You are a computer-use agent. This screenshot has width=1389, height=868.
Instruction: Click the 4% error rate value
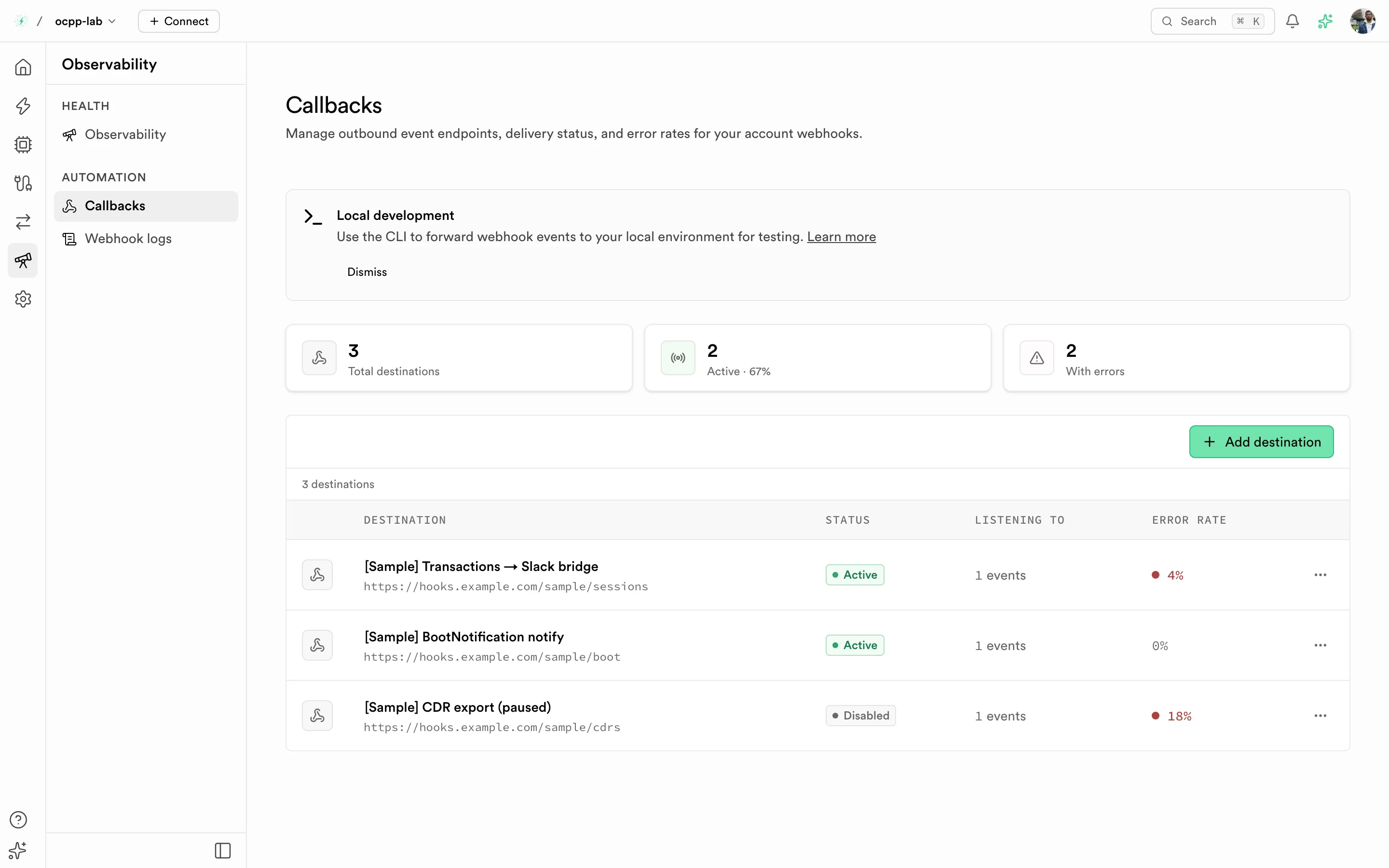click(1175, 575)
